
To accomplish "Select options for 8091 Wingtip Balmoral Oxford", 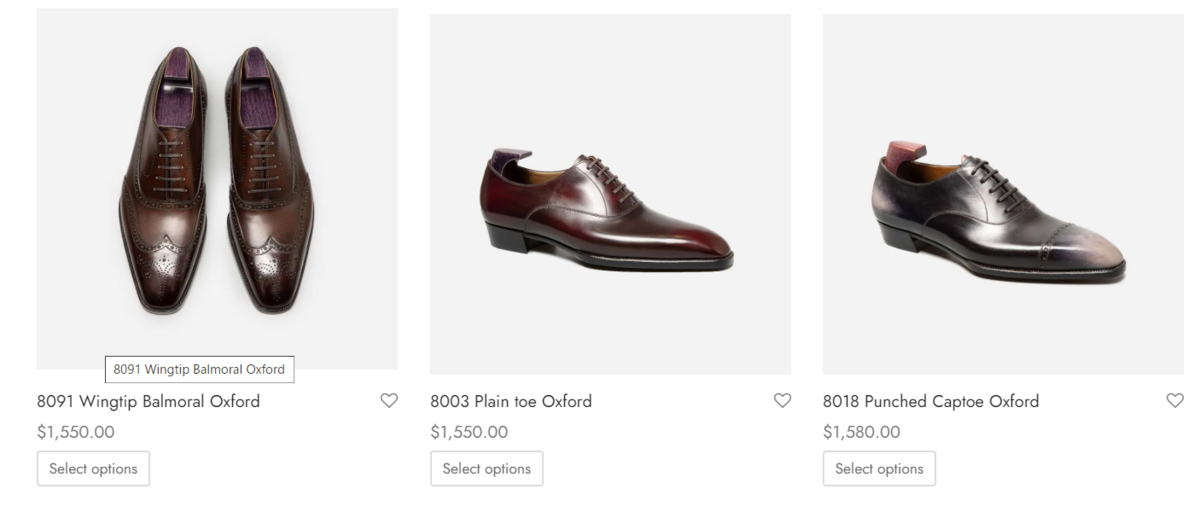I will click(93, 468).
